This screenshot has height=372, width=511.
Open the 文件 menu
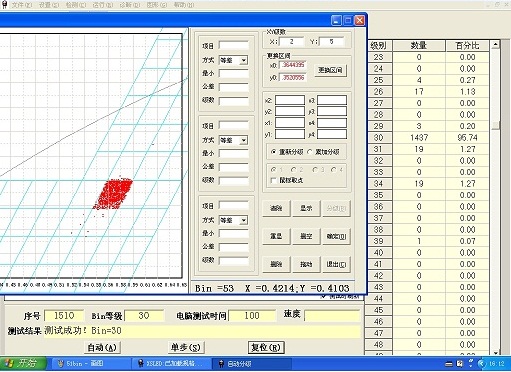tap(22, 5)
